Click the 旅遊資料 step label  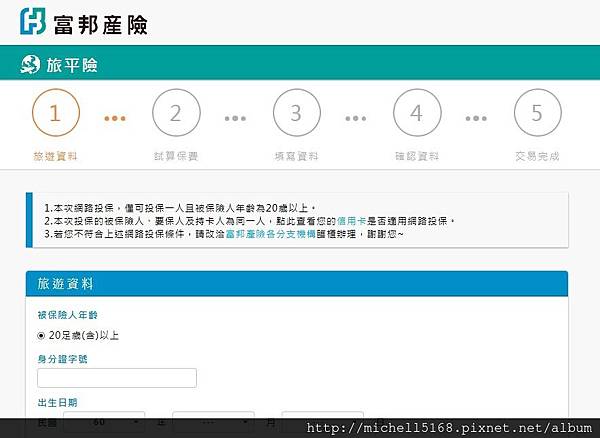pyautogui.click(x=55, y=156)
